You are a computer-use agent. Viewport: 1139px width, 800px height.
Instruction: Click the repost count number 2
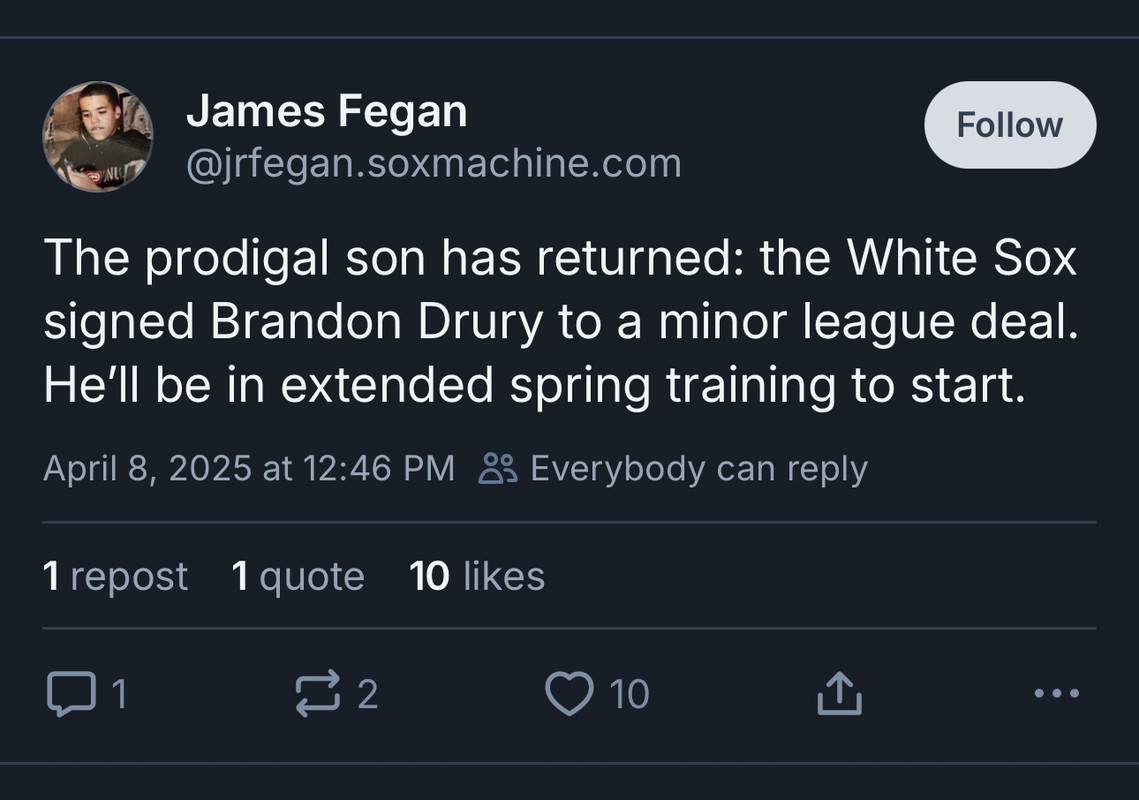point(367,694)
